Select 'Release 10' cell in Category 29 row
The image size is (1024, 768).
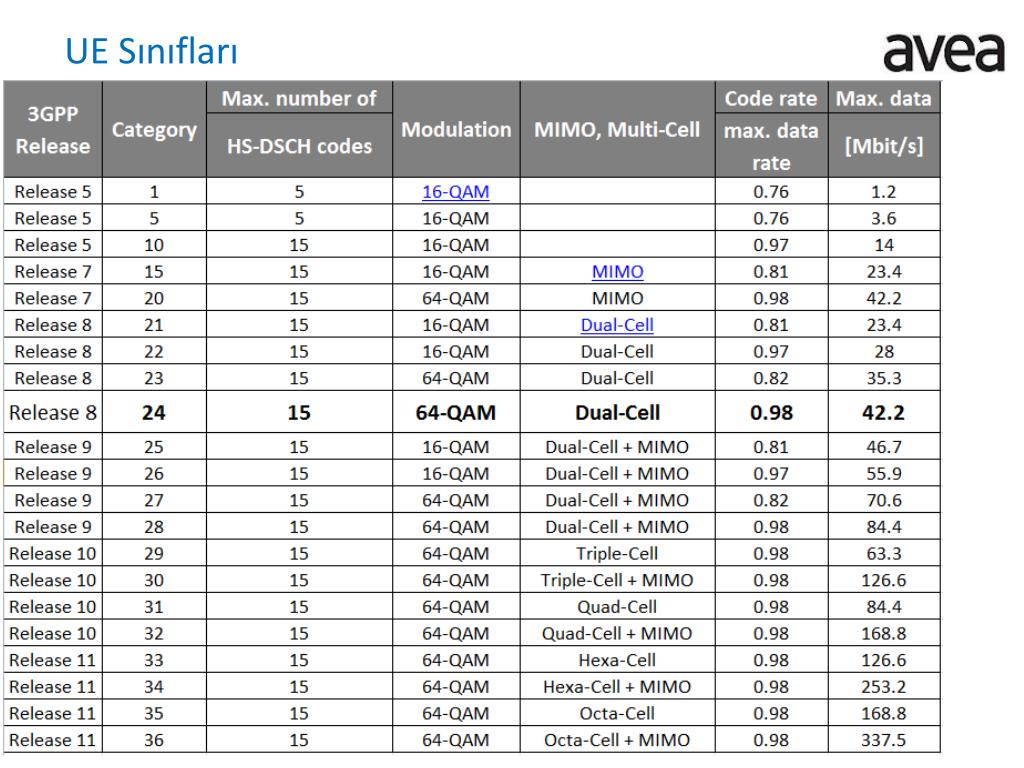53,554
